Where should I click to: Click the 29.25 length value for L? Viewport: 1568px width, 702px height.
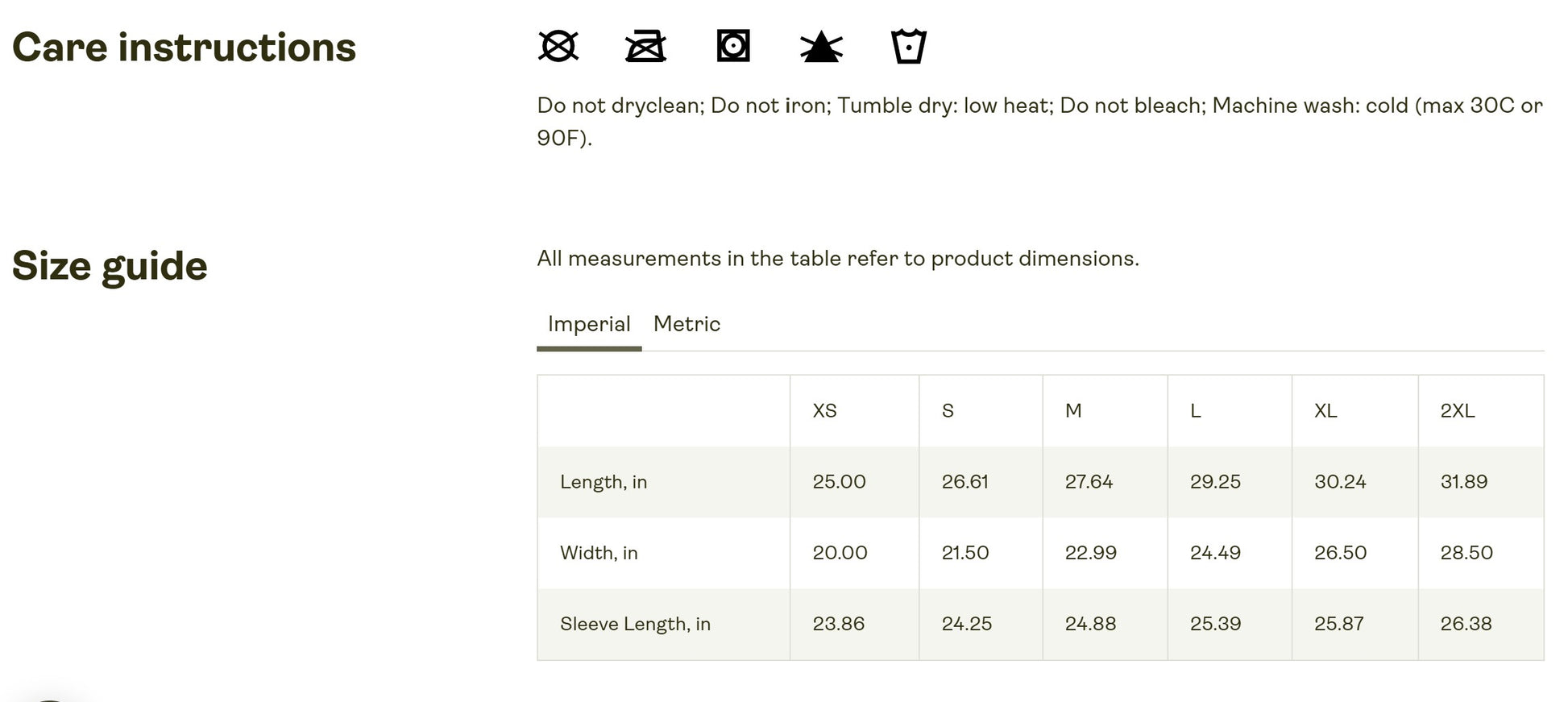1215,482
